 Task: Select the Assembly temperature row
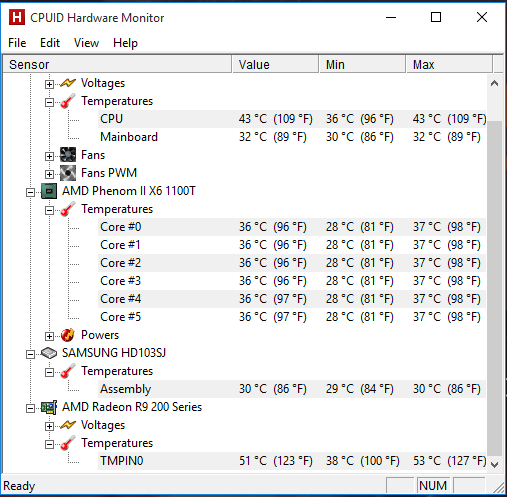click(292, 389)
